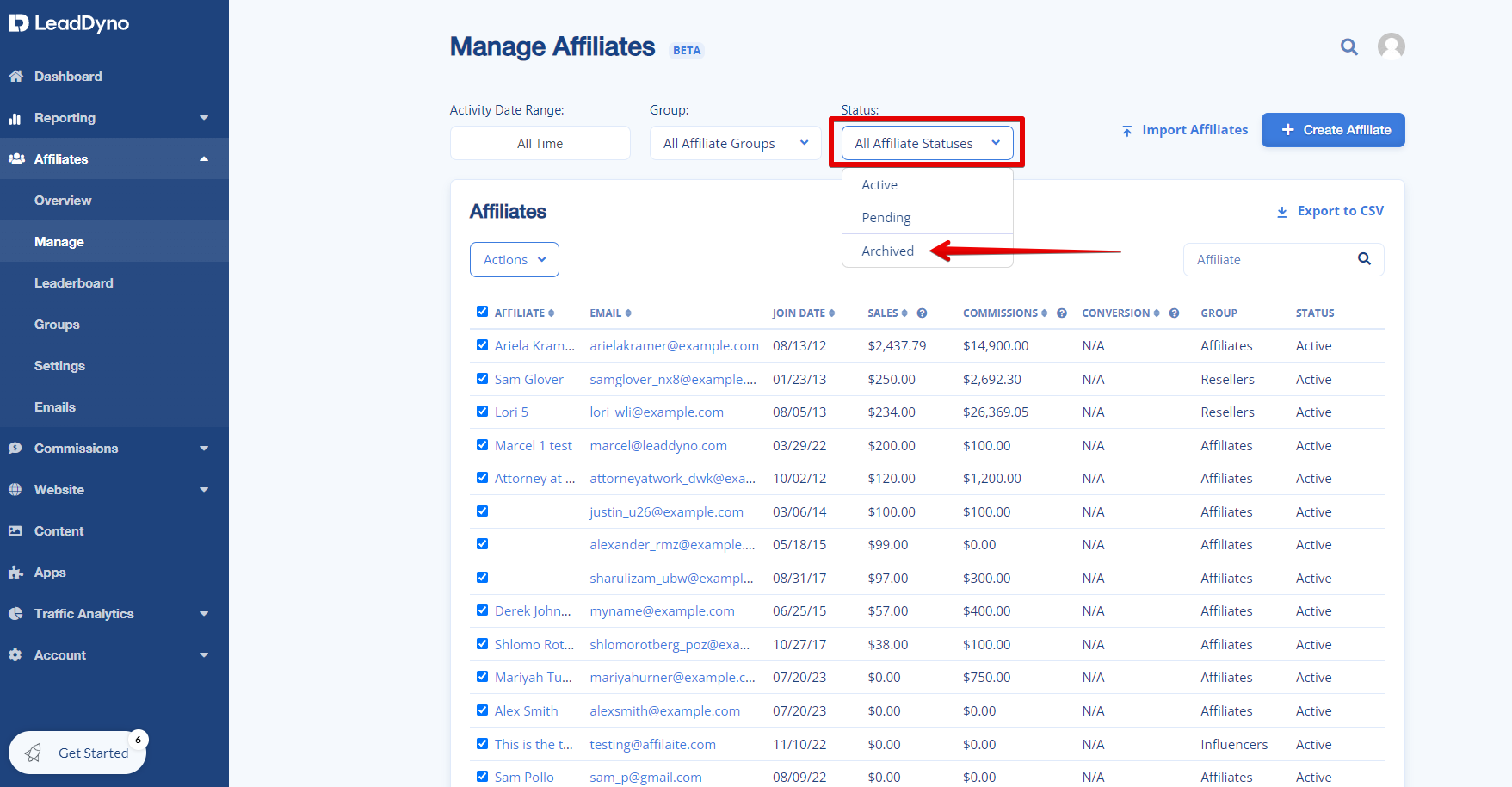Screen dimensions: 1512x787
Task: Open the testing@affilaite.com email link
Action: tap(652, 745)
